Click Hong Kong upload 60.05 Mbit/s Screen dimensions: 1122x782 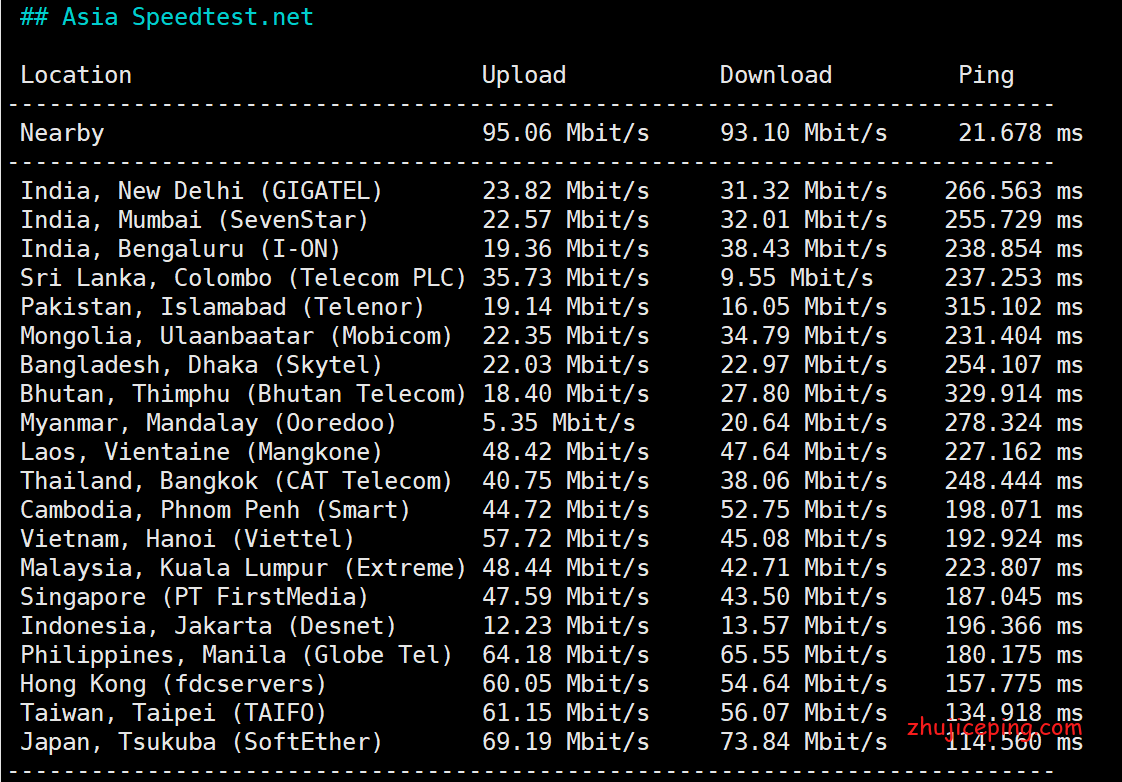click(565, 683)
